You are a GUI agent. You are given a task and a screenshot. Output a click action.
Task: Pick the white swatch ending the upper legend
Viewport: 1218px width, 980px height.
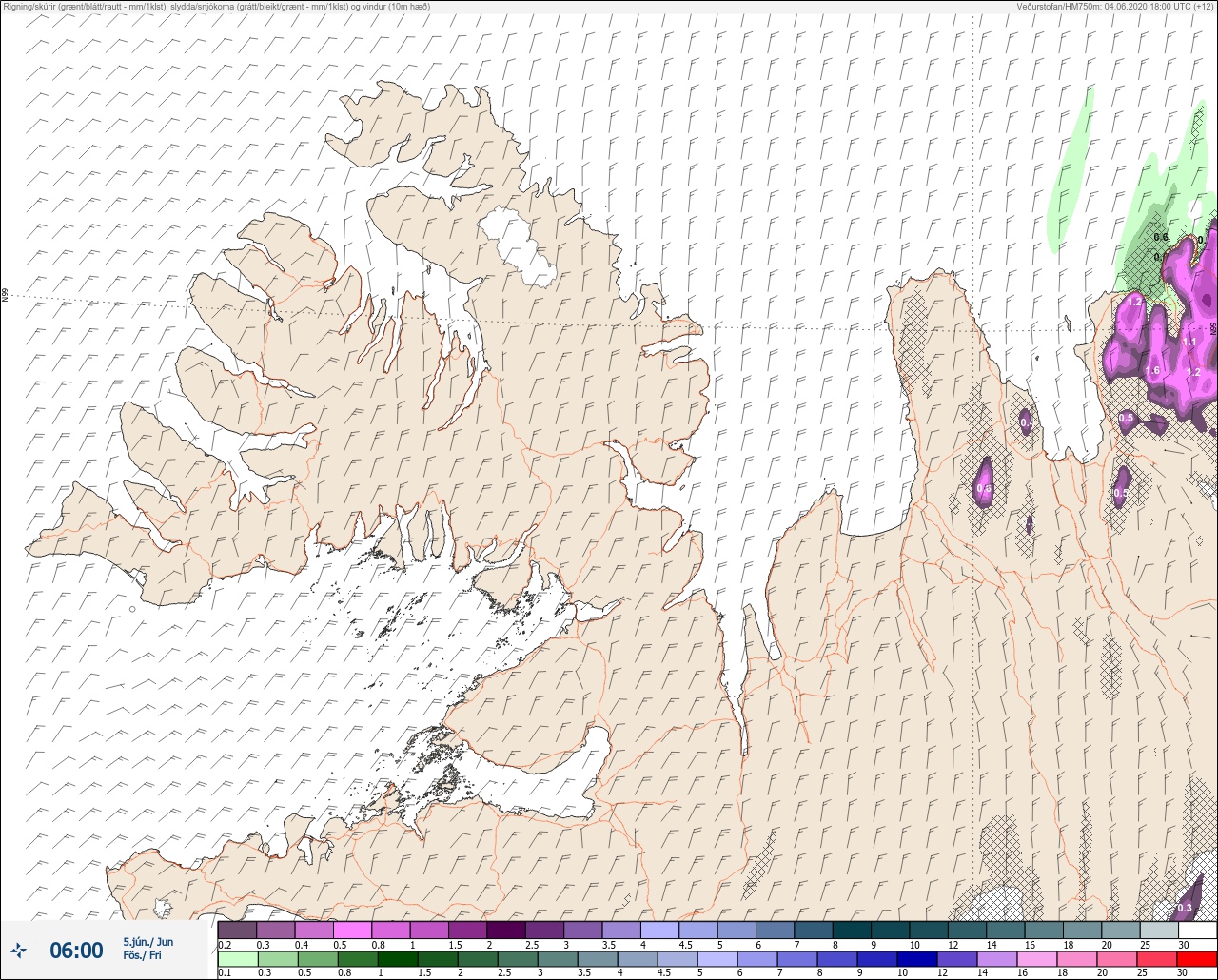click(1197, 930)
